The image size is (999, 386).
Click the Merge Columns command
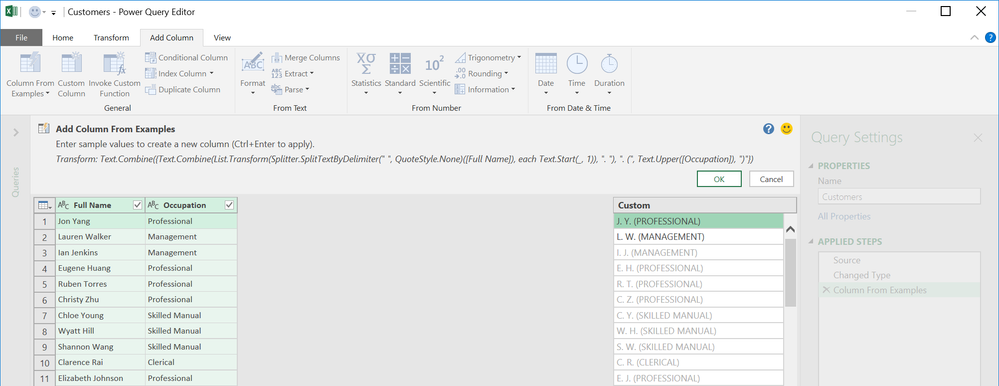click(x=306, y=57)
